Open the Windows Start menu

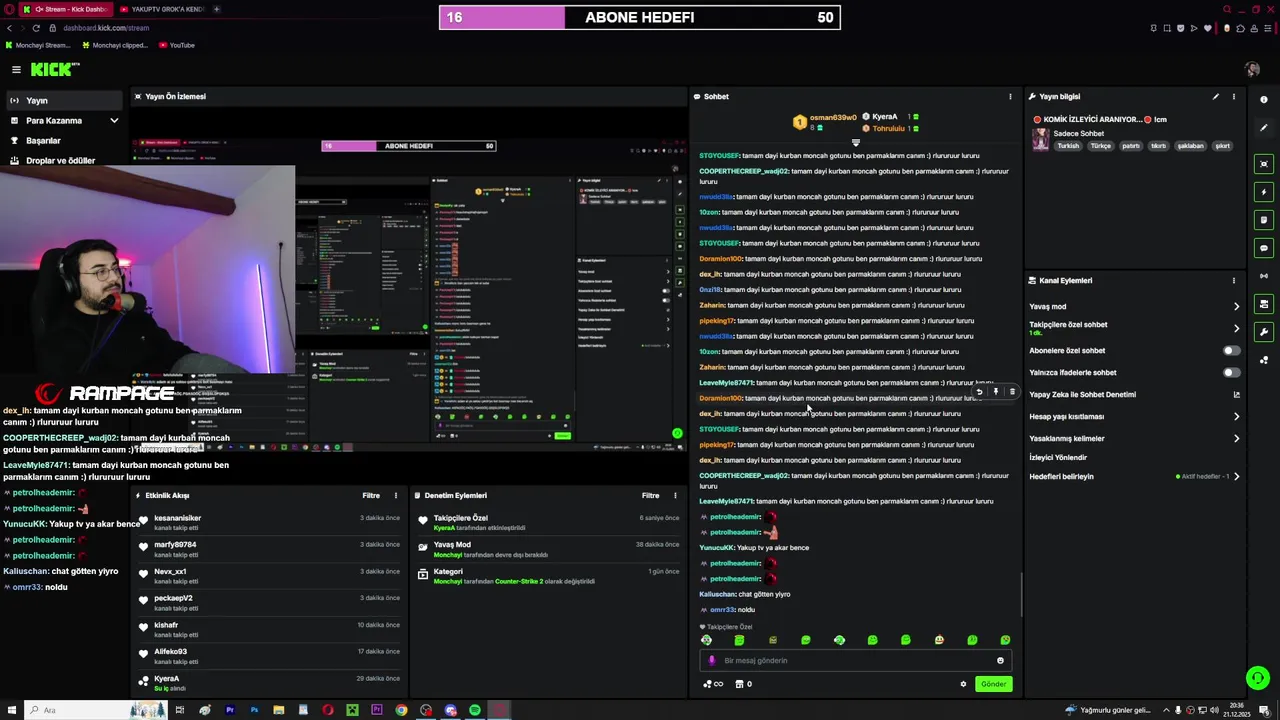coord(11,710)
